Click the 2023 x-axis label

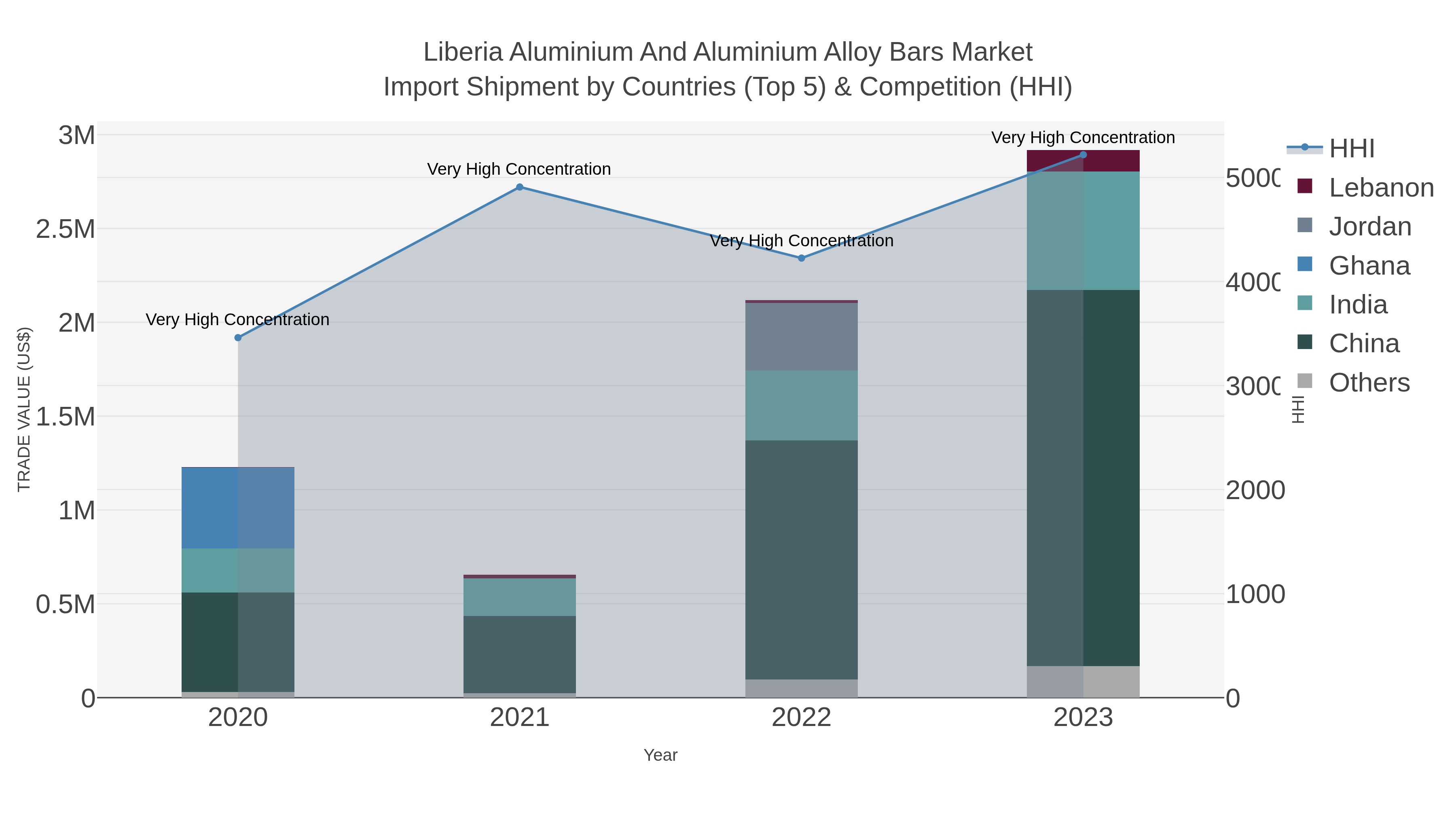click(x=1083, y=718)
